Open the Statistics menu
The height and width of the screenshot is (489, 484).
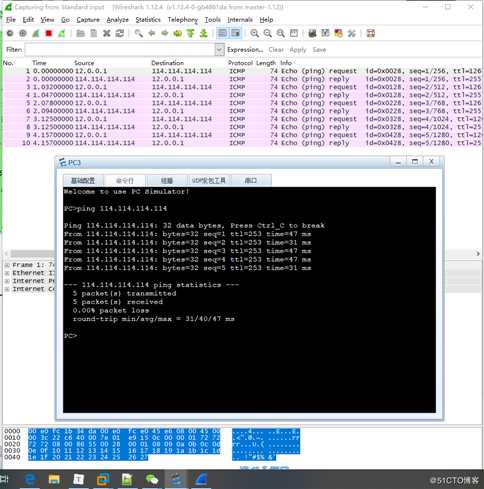(148, 20)
